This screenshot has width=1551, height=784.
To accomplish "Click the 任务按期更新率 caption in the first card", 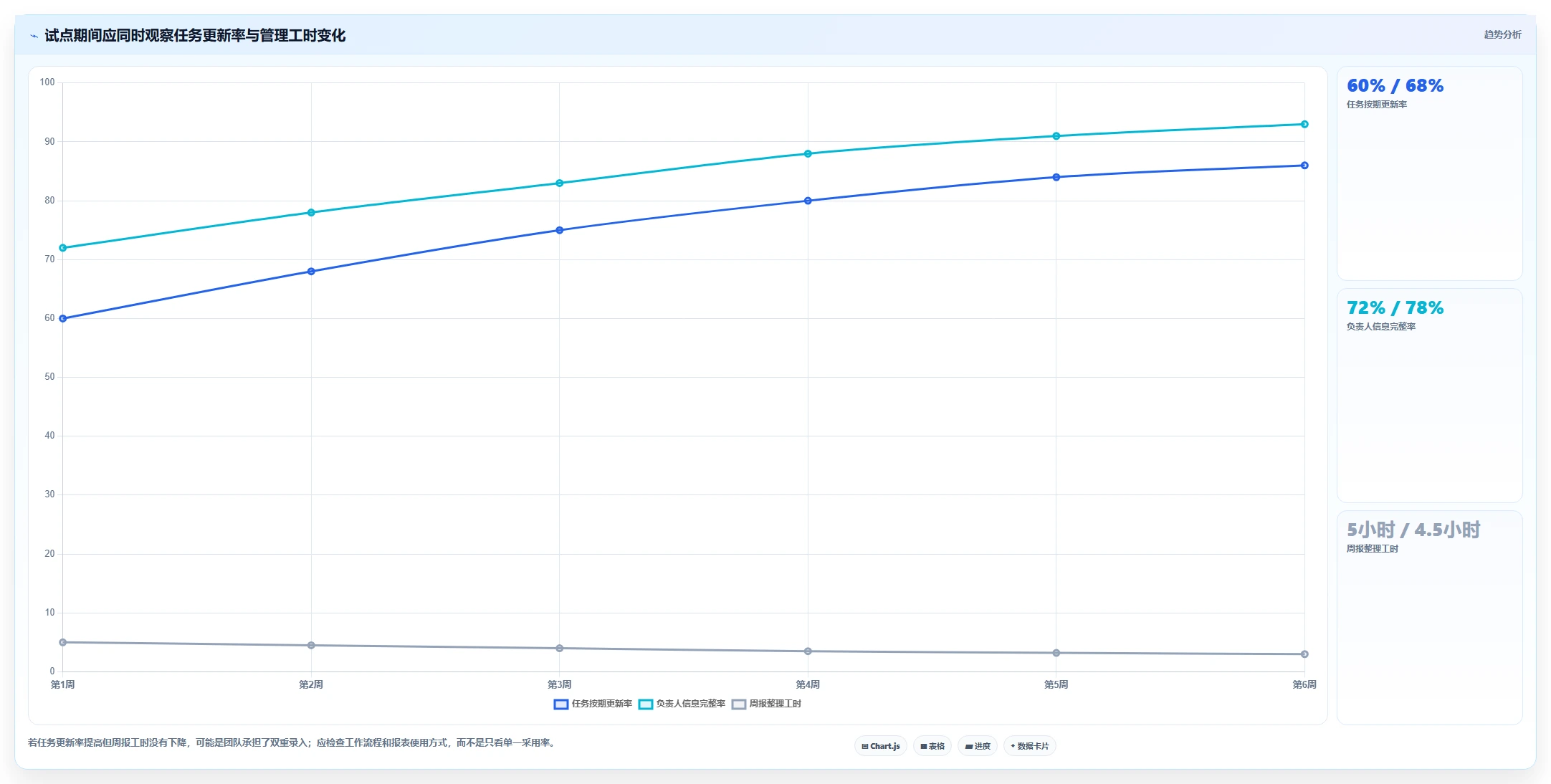I will pyautogui.click(x=1376, y=105).
